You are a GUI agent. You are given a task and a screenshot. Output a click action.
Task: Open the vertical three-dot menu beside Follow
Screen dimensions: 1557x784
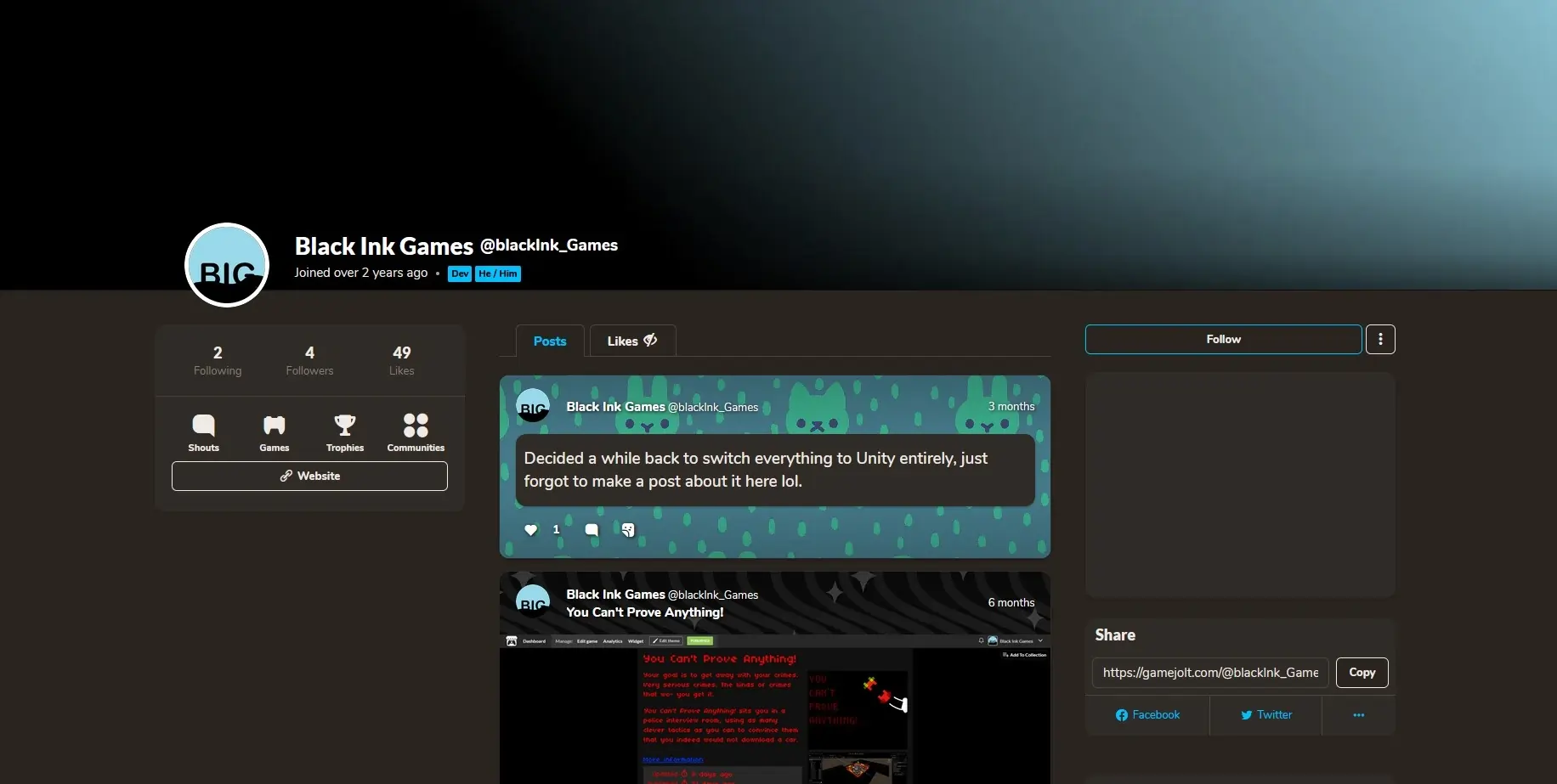1380,339
